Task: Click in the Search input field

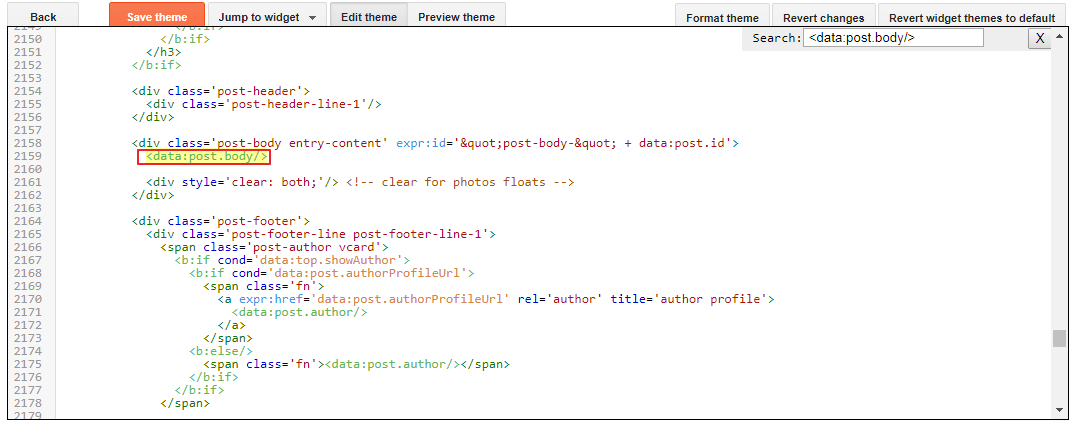Action: (x=893, y=38)
